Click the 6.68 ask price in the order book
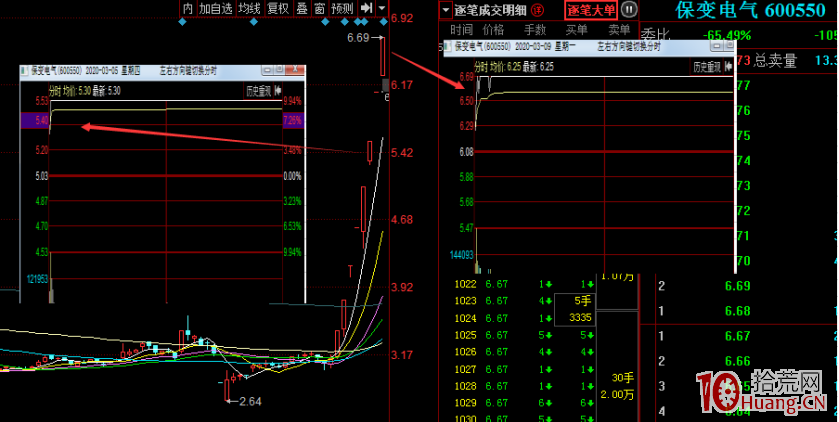The image size is (839, 422). click(x=738, y=311)
